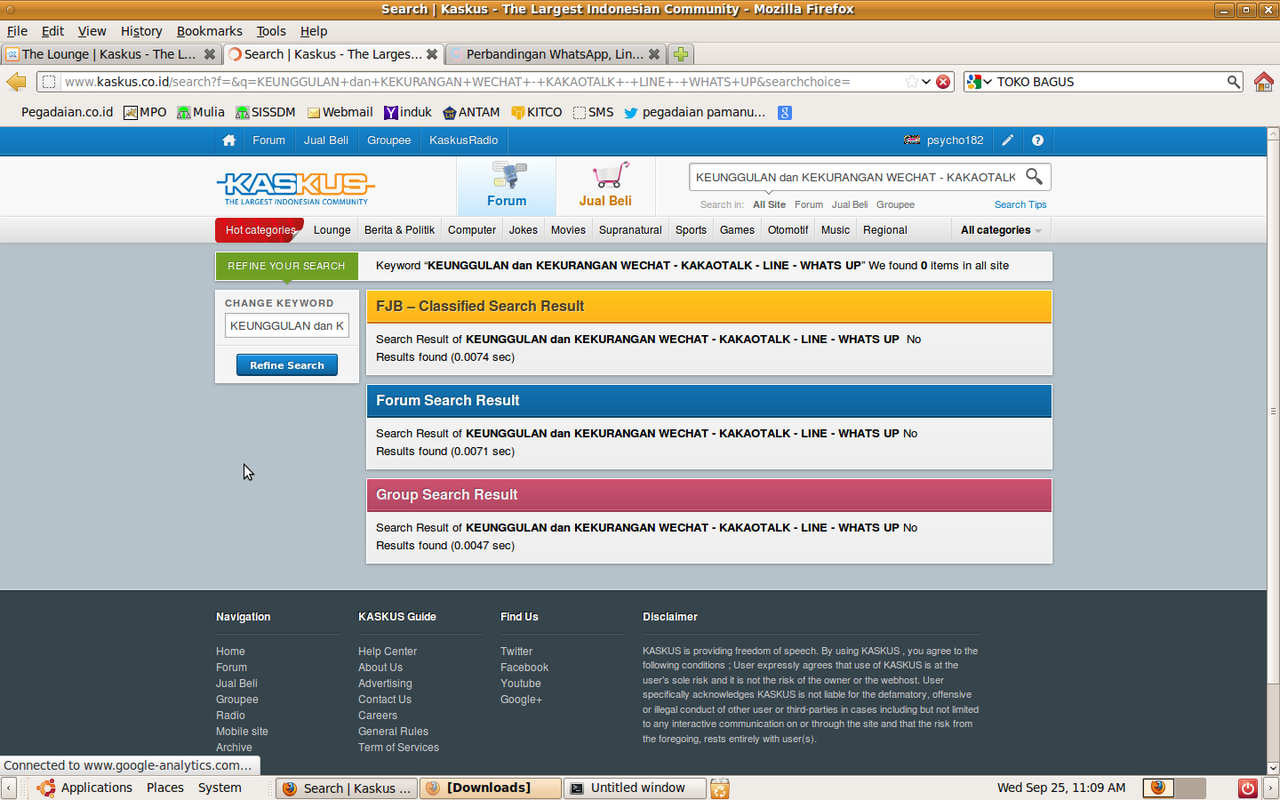Screen dimensions: 1280x800
Task: Select Groupee search scope option
Action: (x=895, y=204)
